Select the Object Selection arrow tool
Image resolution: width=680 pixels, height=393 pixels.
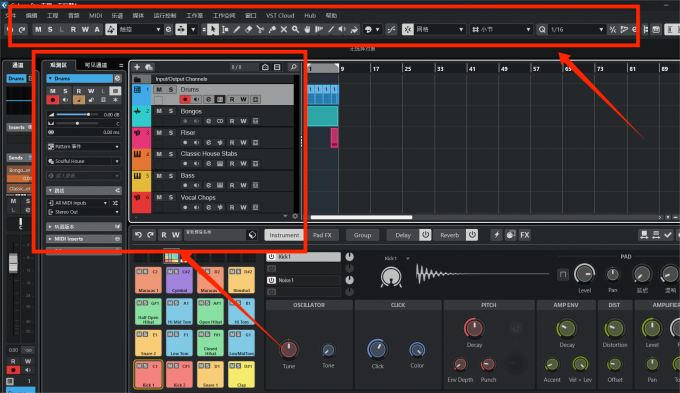coord(212,29)
